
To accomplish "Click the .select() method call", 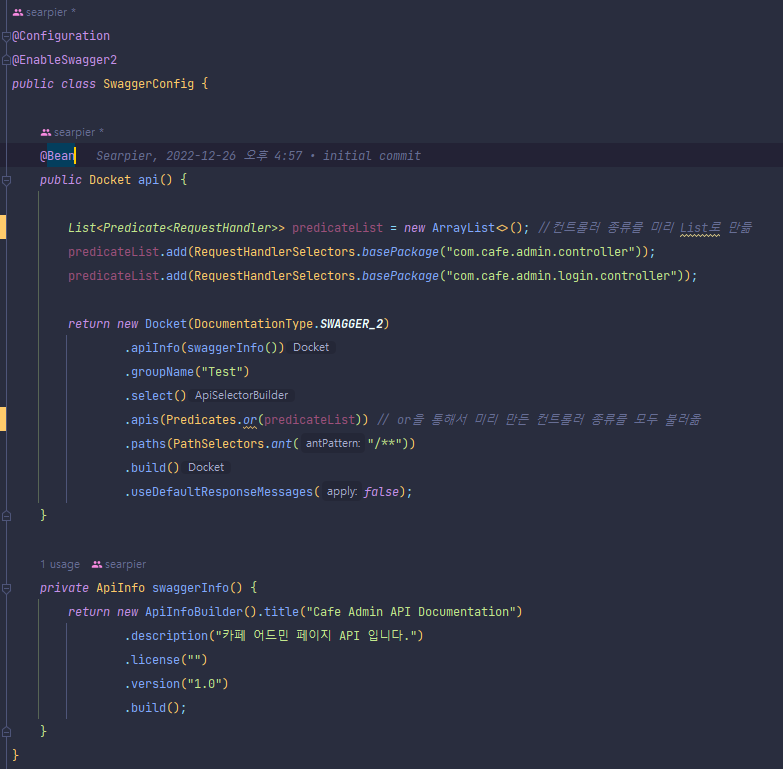I will [155, 396].
